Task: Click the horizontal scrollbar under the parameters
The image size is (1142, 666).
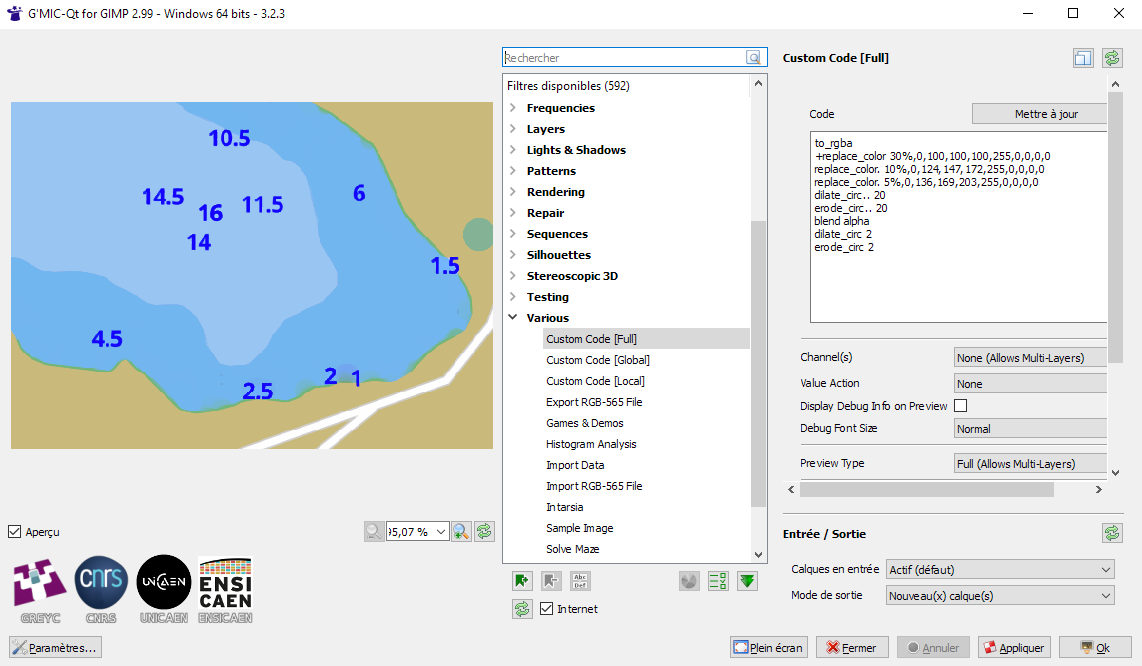Action: tap(926, 490)
